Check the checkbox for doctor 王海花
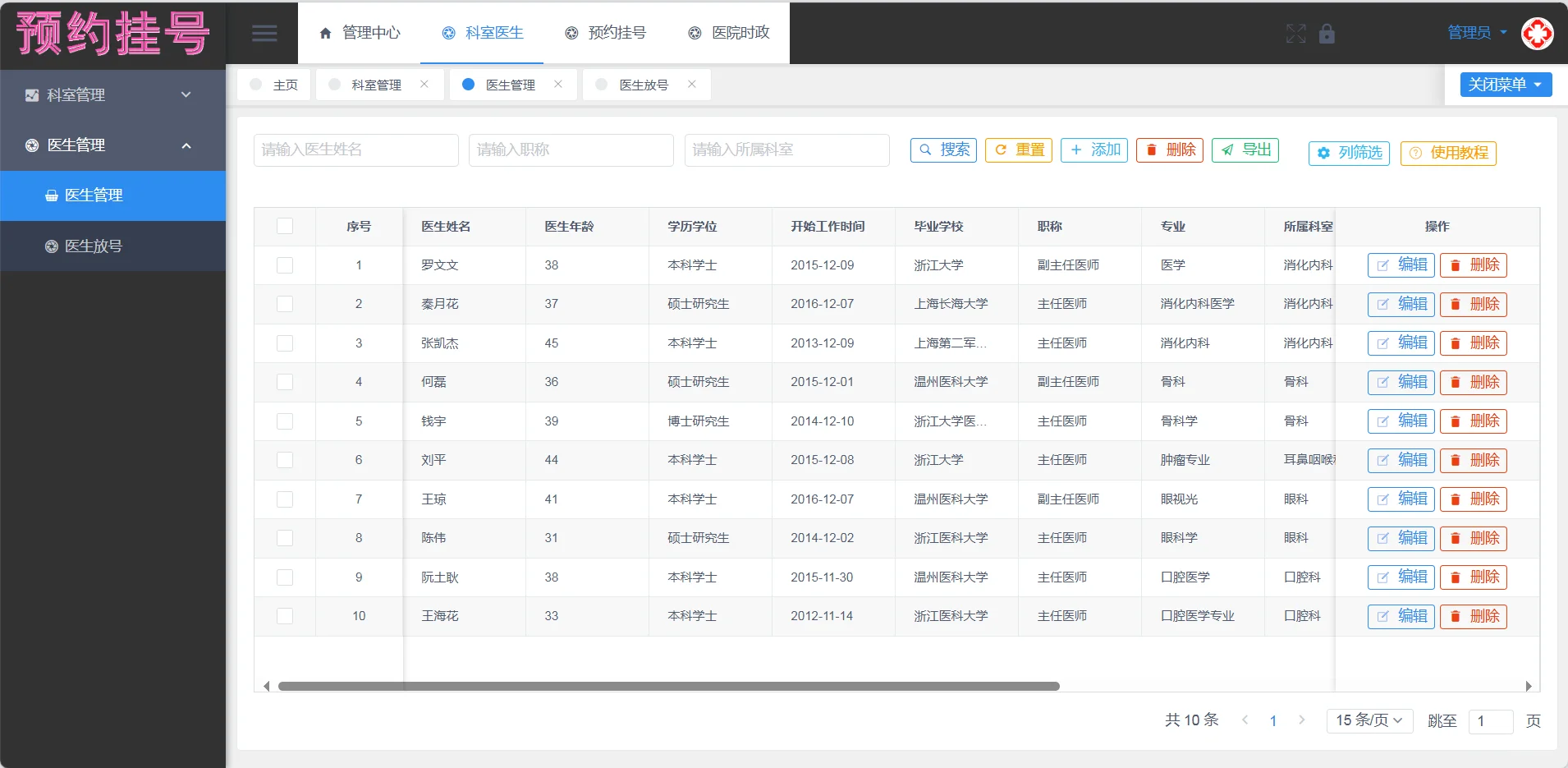Screen dimensions: 1568x768 tap(285, 615)
